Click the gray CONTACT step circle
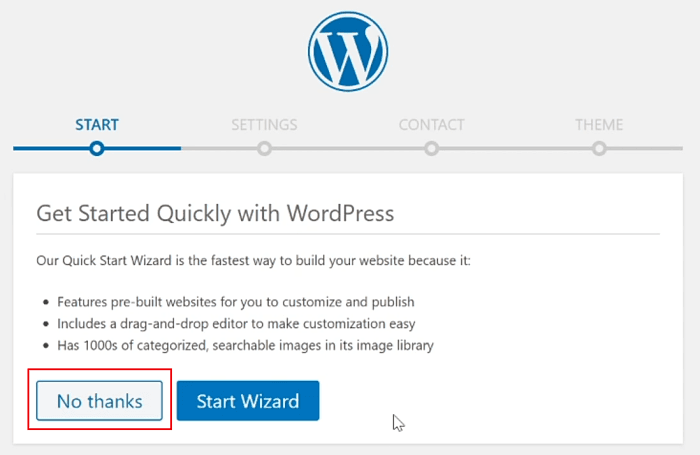This screenshot has width=700, height=455. point(432,148)
